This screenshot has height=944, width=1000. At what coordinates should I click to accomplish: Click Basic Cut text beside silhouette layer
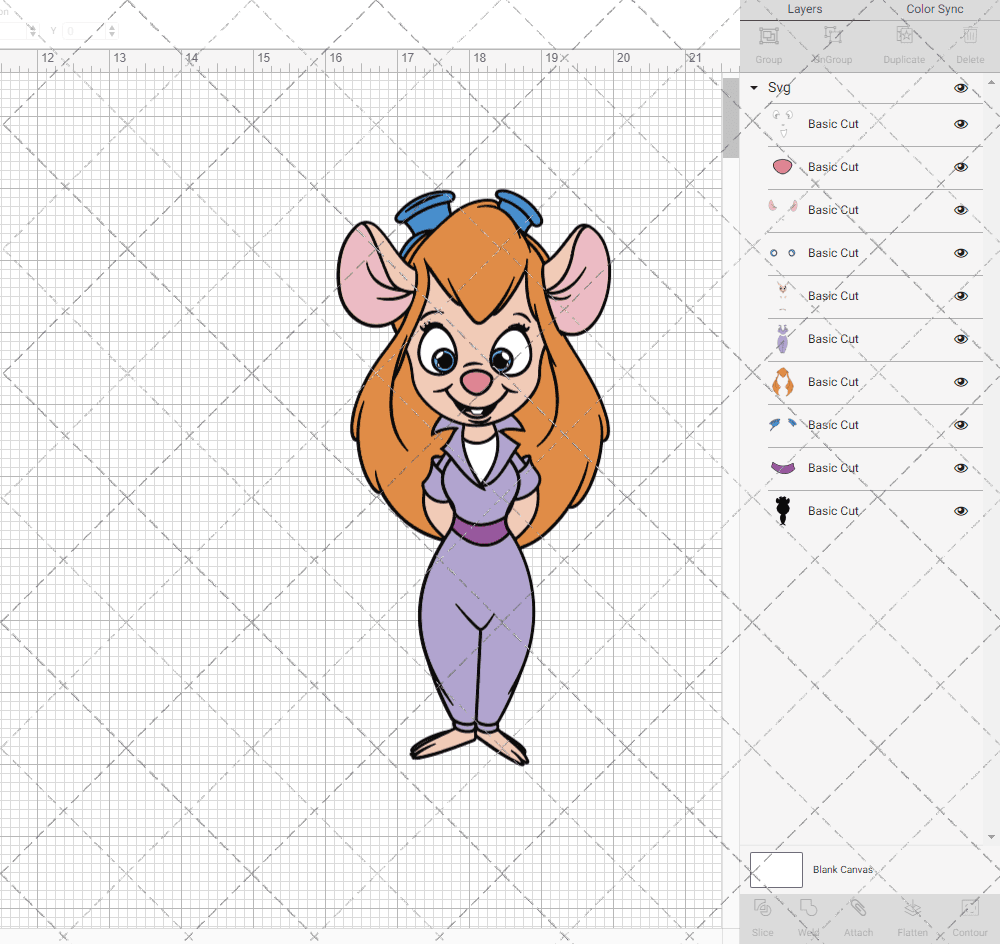point(833,511)
